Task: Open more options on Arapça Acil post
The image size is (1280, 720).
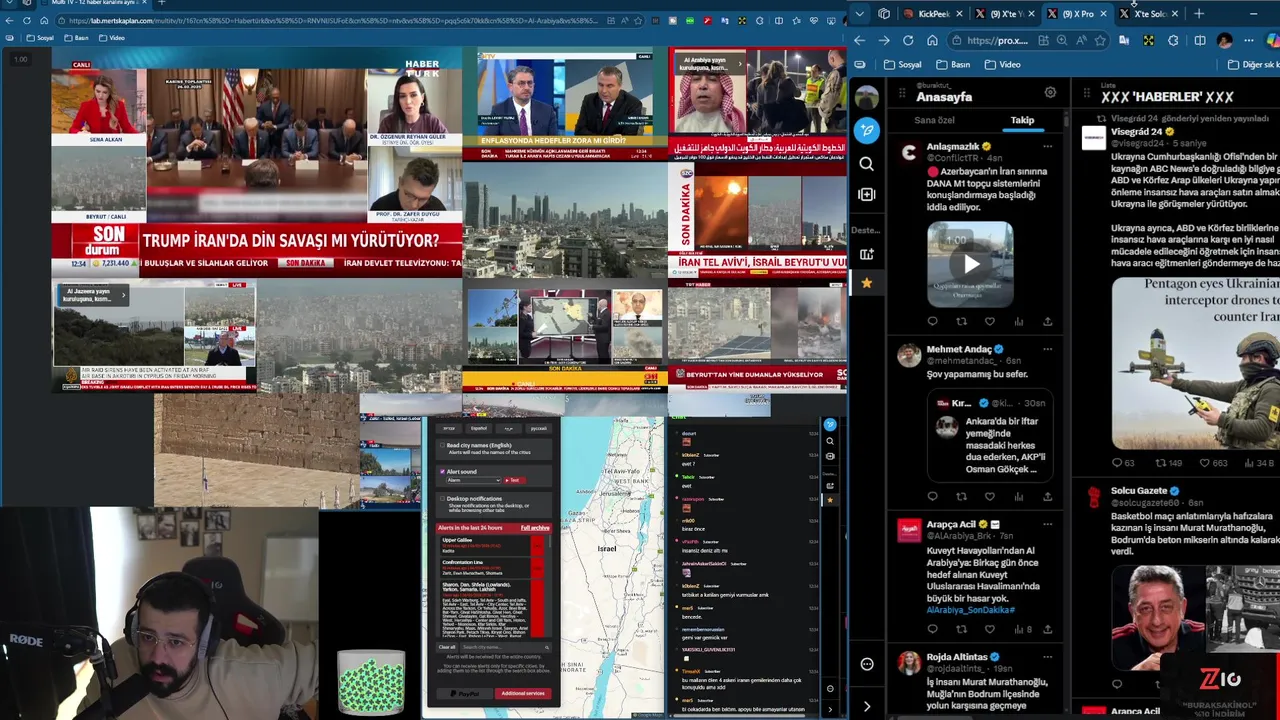Action: (1047, 524)
